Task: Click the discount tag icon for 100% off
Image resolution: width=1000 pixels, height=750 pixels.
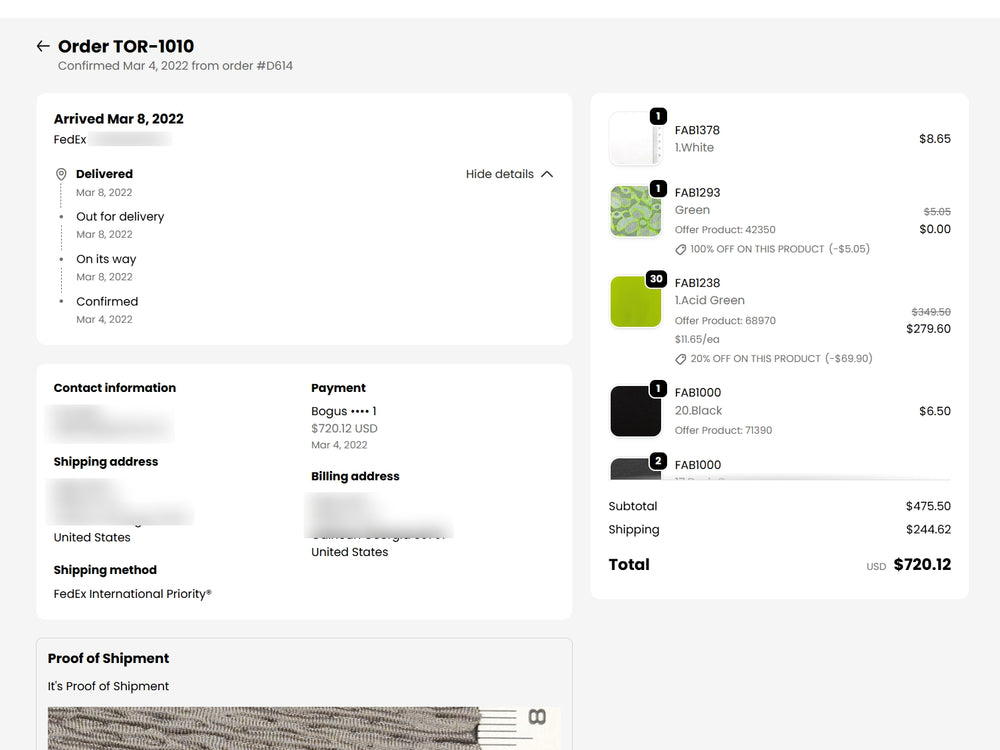Action: click(681, 249)
